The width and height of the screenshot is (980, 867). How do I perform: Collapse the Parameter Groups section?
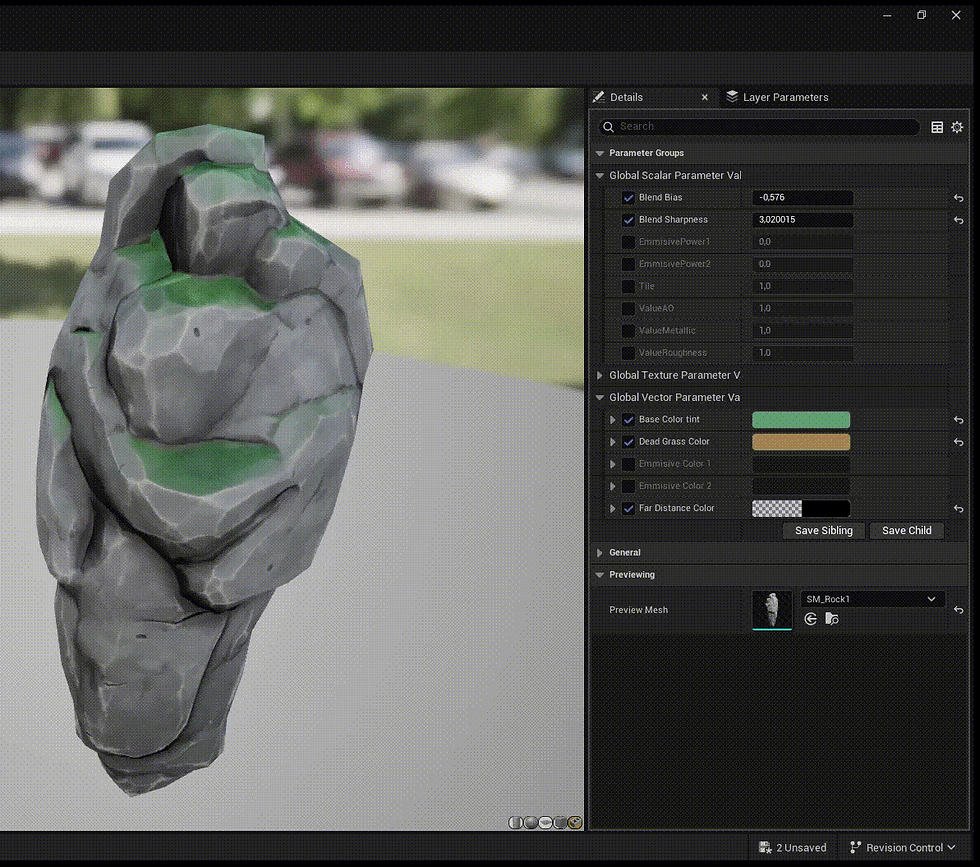(600, 153)
